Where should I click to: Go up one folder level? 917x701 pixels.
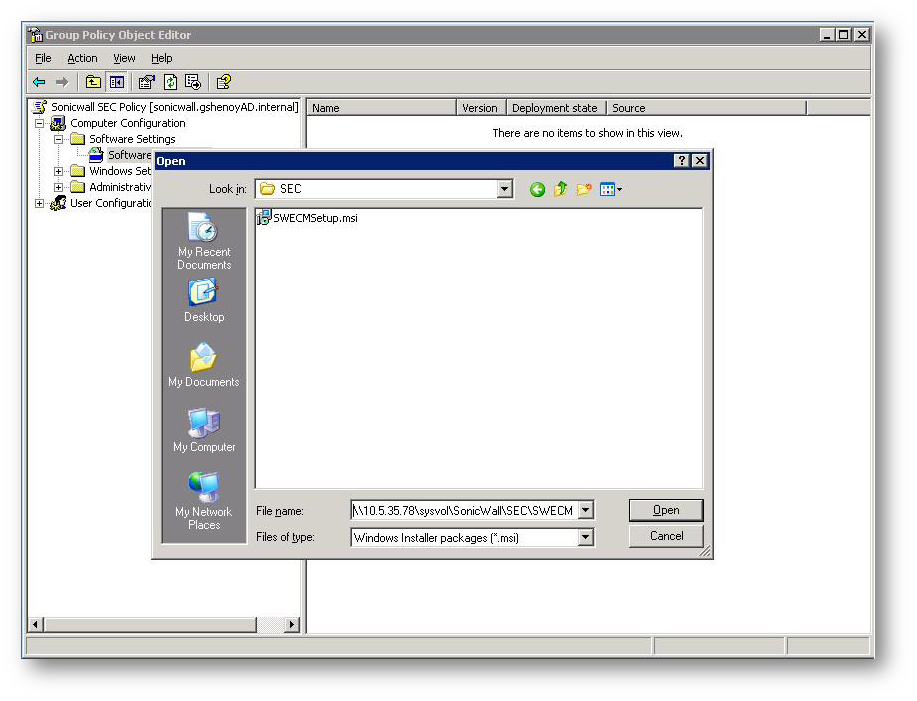pyautogui.click(x=560, y=189)
